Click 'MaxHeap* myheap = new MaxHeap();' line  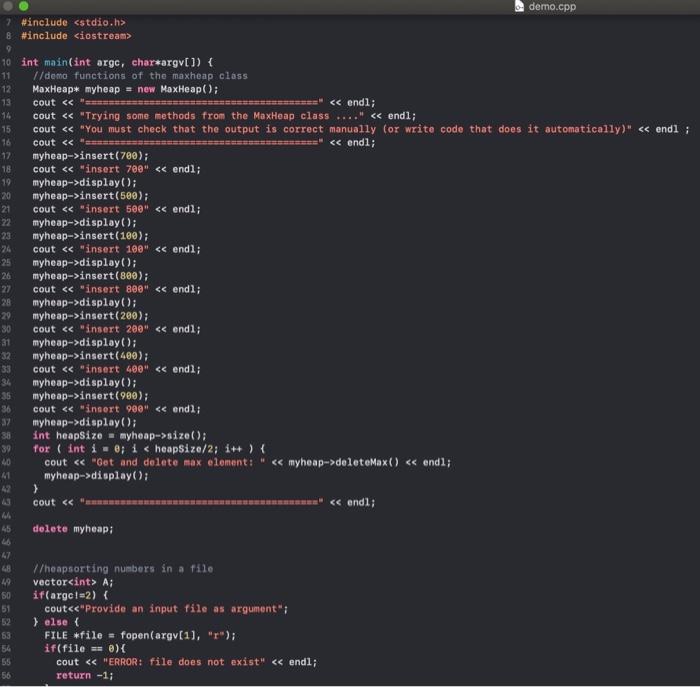pos(125,89)
